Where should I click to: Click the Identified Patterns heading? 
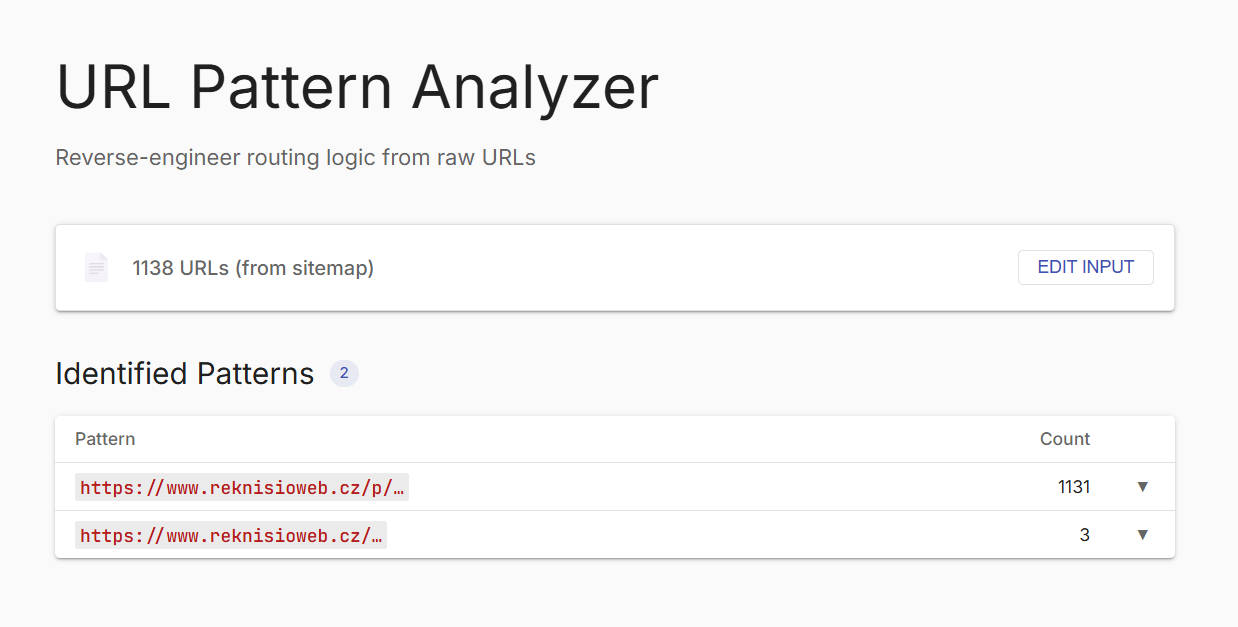pyautogui.click(x=184, y=373)
